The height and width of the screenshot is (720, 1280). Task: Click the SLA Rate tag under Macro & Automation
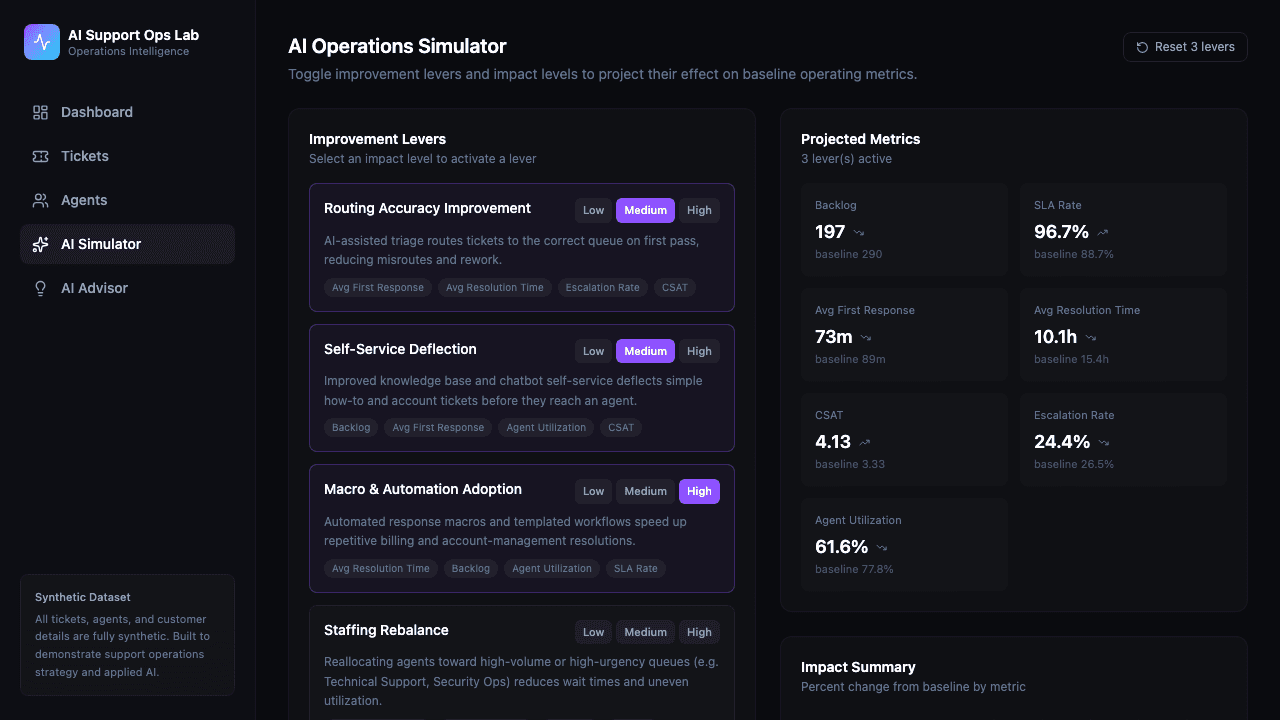[636, 568]
